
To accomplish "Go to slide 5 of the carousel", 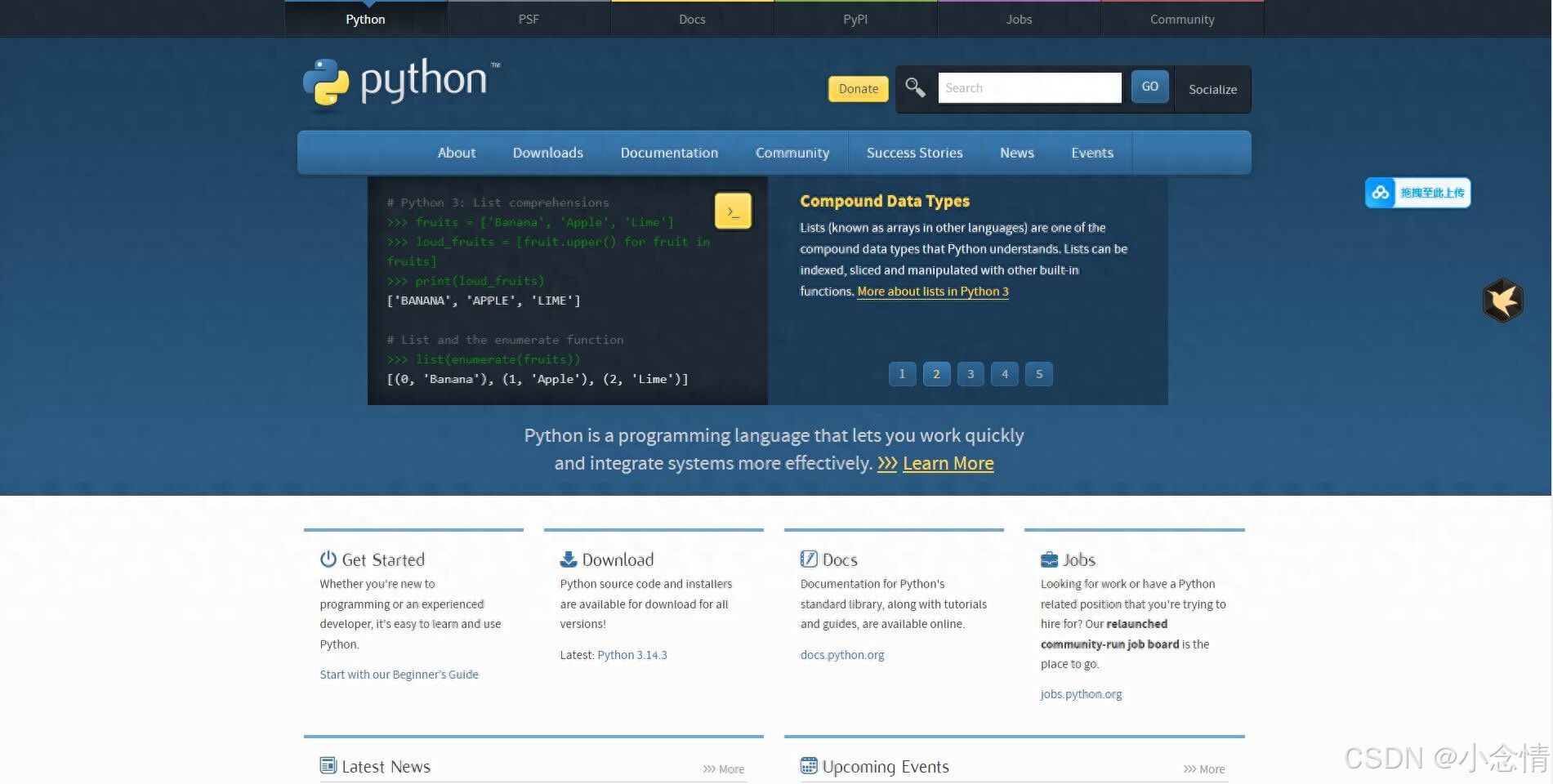I will [1039, 374].
